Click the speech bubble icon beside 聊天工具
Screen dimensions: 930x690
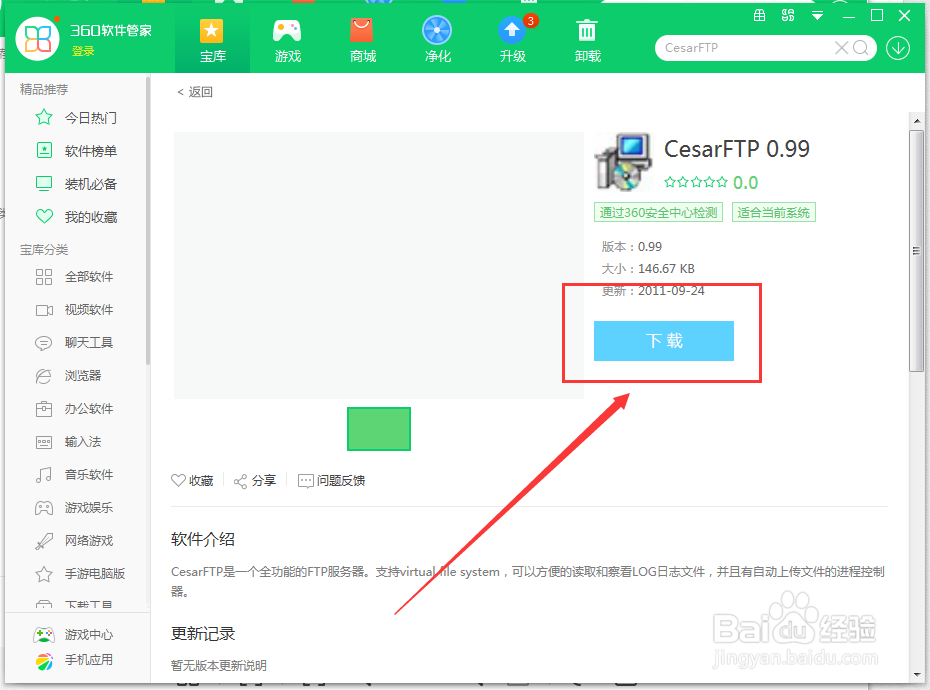(x=44, y=343)
